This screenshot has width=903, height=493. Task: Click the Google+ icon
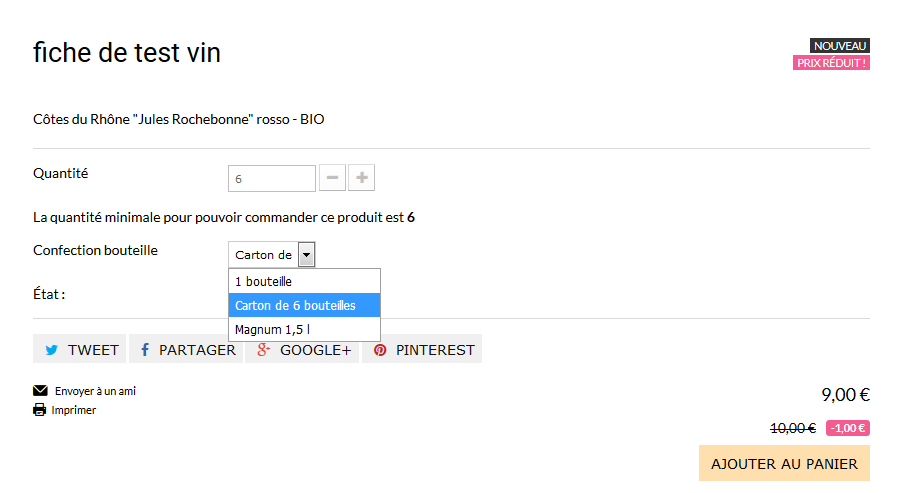tap(263, 350)
